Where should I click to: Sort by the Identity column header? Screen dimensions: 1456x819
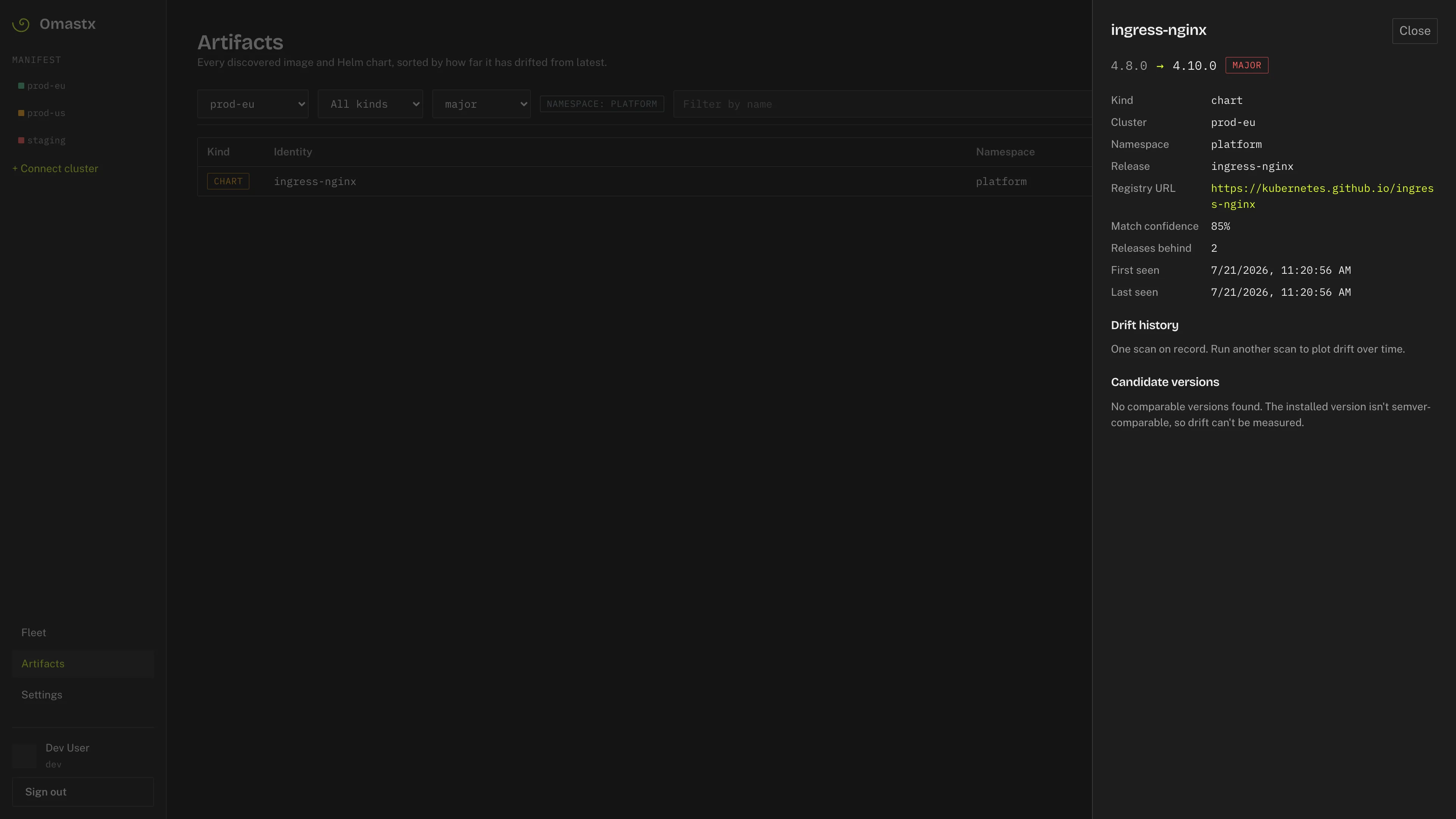click(x=293, y=152)
